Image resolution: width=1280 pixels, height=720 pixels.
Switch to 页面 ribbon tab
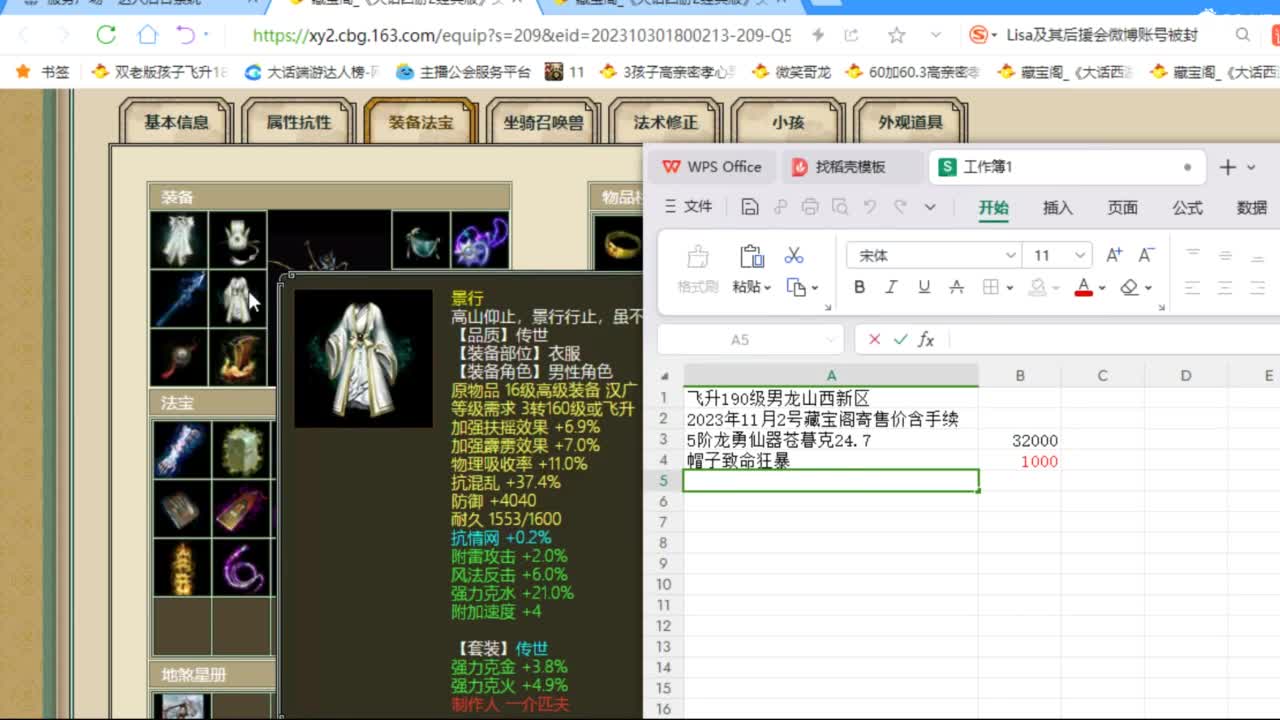coord(1122,208)
